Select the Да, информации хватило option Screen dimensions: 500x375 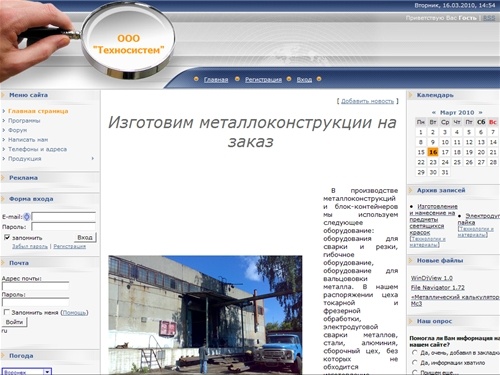tap(415, 363)
